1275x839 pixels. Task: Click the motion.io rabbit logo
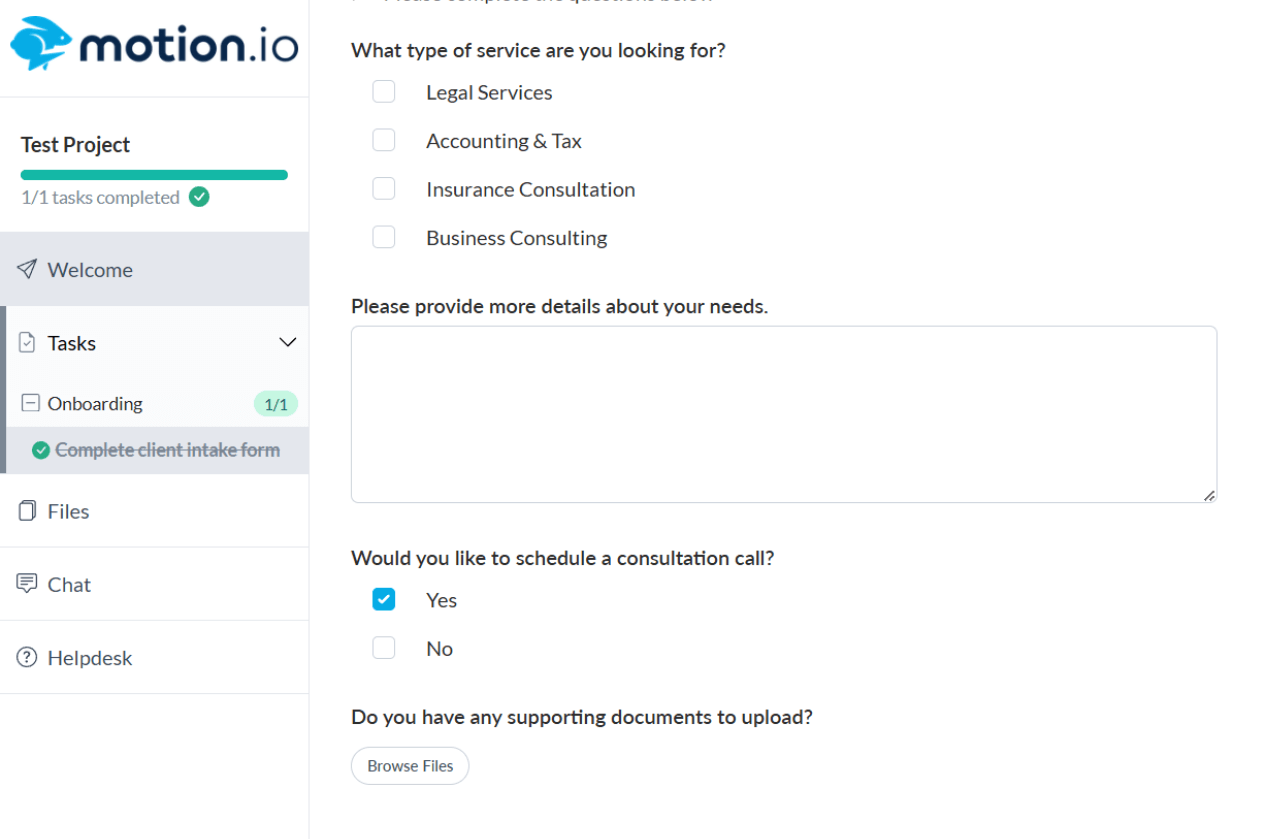(x=41, y=44)
